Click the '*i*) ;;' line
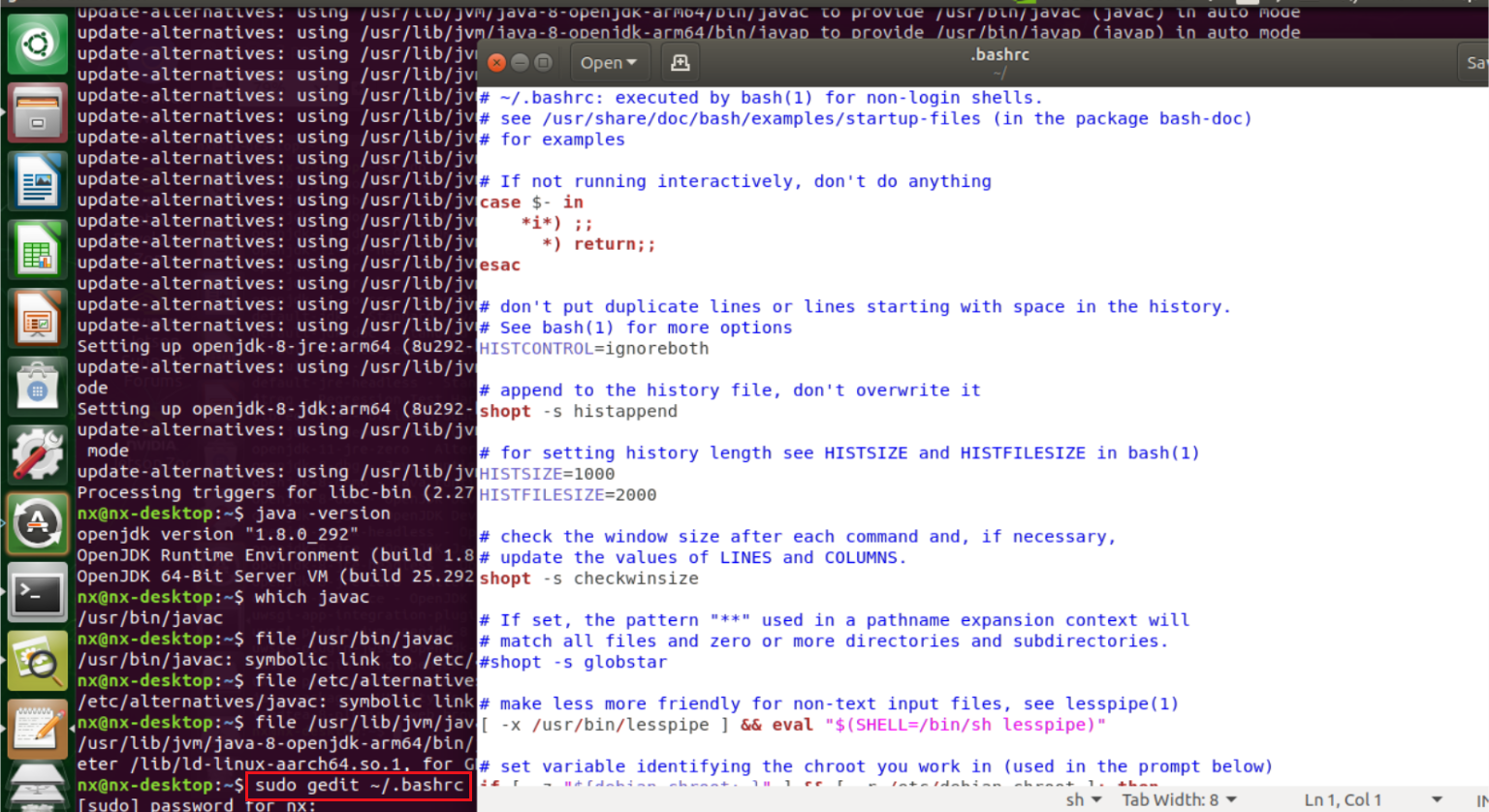The height and width of the screenshot is (812, 1489). 556,224
